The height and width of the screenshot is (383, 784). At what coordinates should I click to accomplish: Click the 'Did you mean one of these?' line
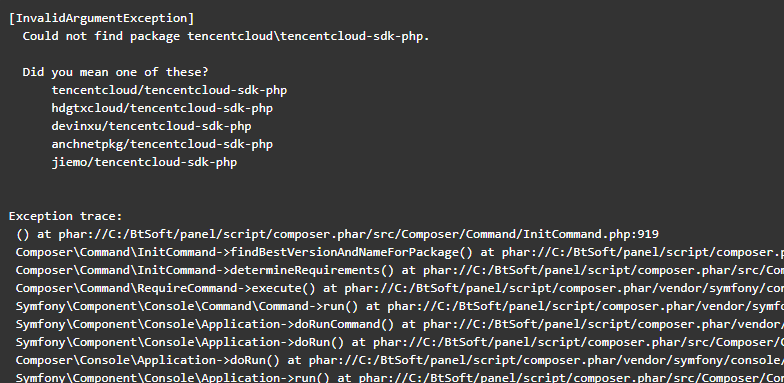pos(116,72)
